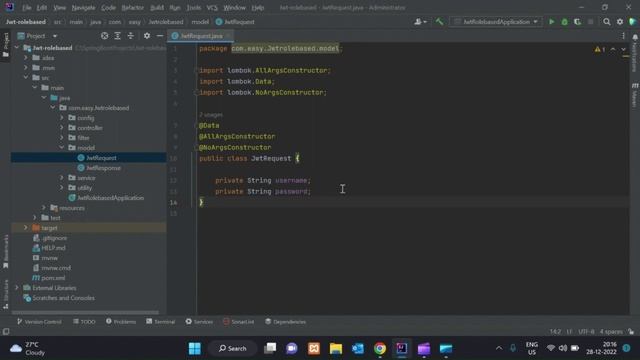Screen dimensions: 640x360
Task: Expand the config package
Action: [62, 118]
